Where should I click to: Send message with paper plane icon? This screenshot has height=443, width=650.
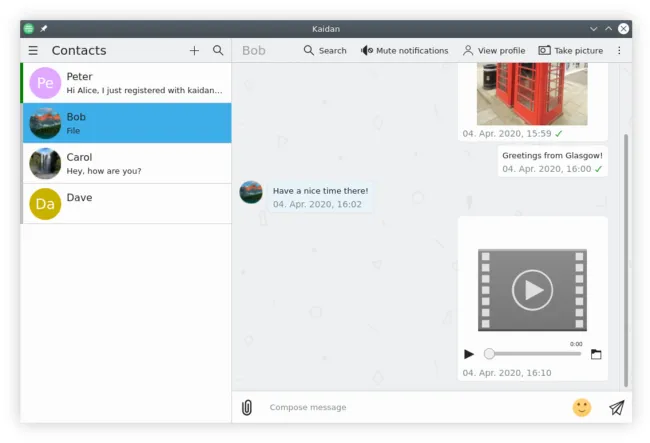[616, 407]
